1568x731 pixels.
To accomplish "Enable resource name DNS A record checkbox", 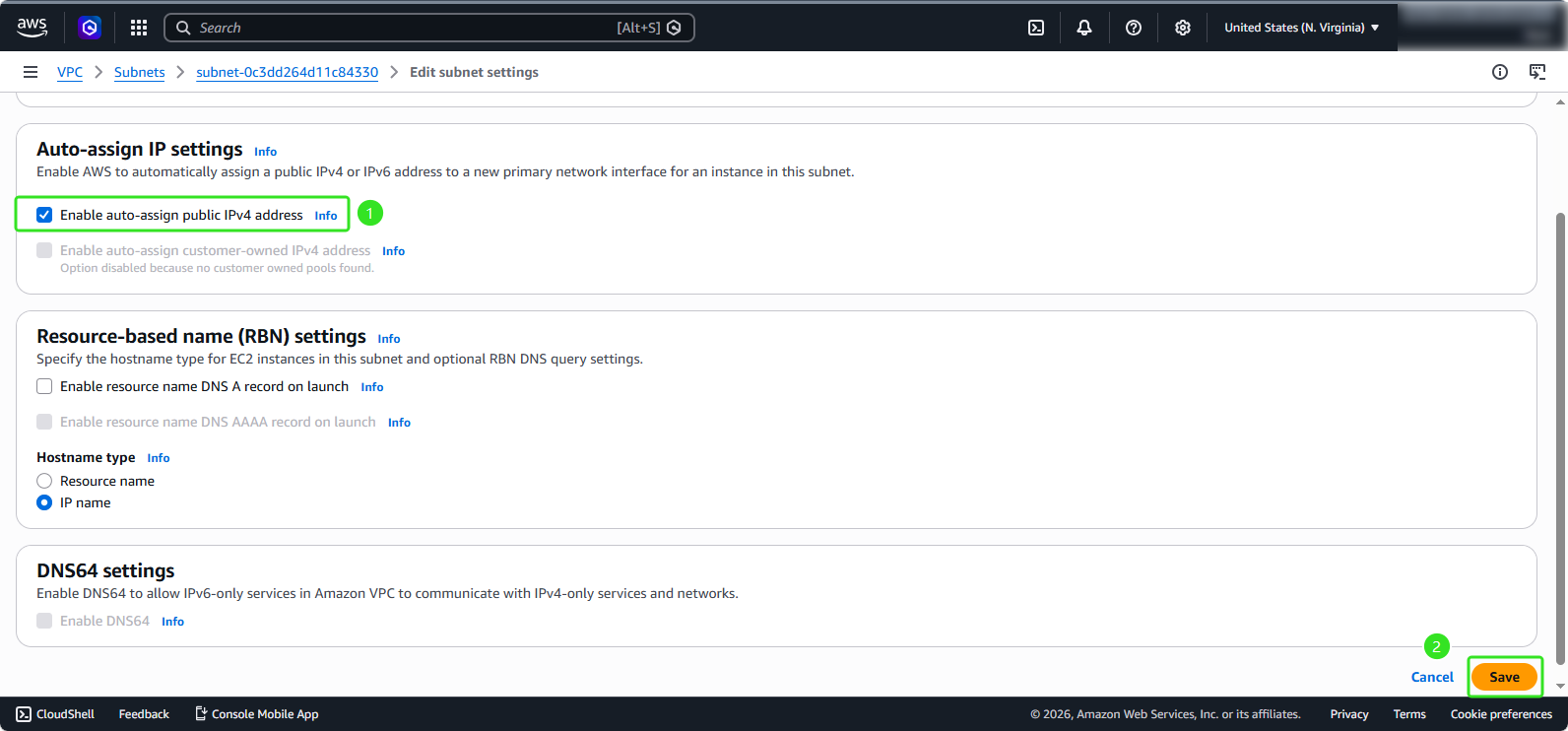I will click(x=44, y=386).
